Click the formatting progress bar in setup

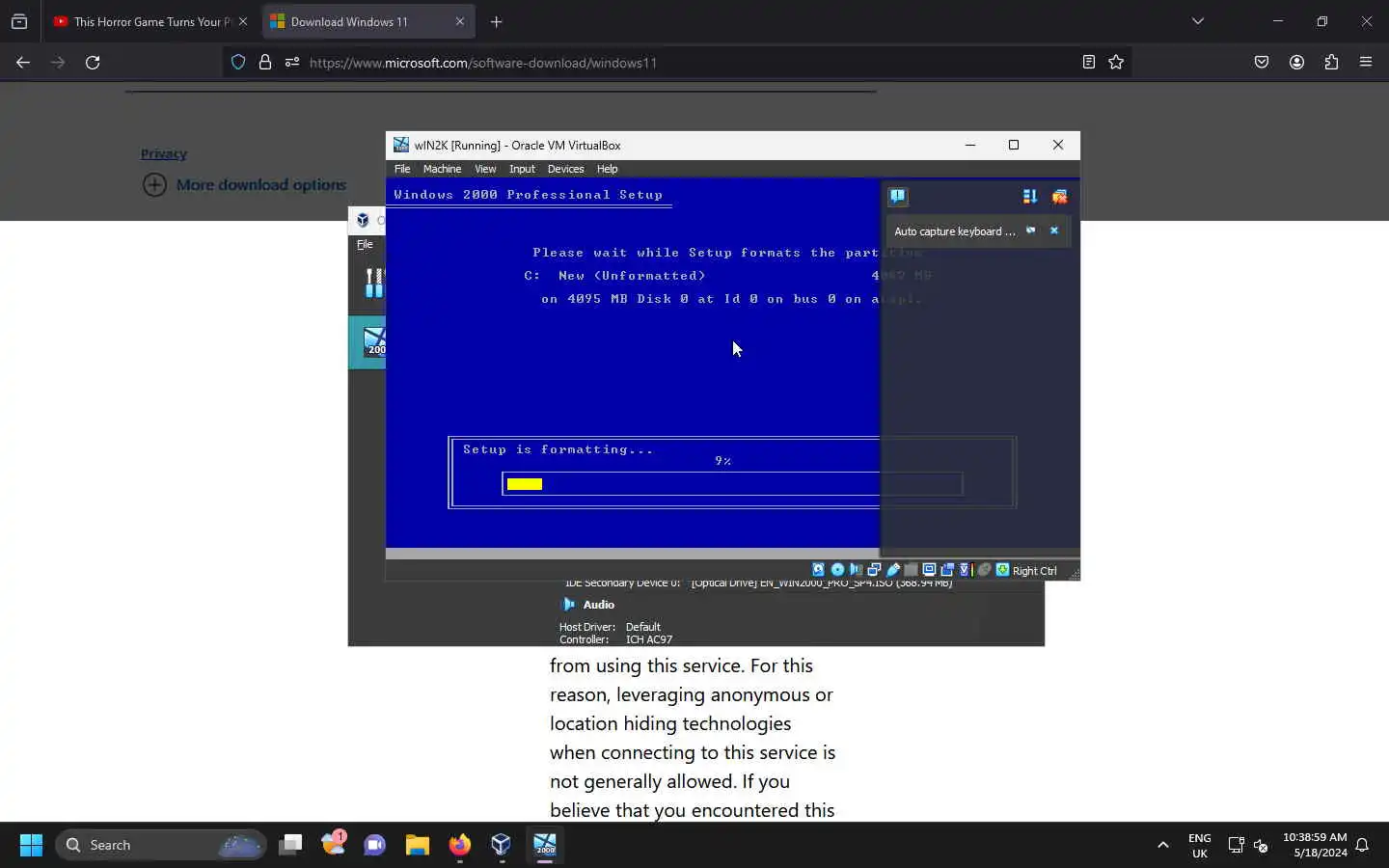[732, 484]
